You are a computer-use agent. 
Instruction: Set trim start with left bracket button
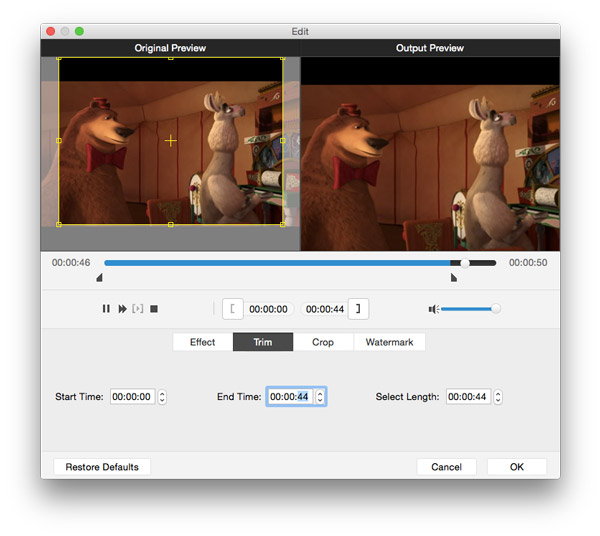click(233, 309)
